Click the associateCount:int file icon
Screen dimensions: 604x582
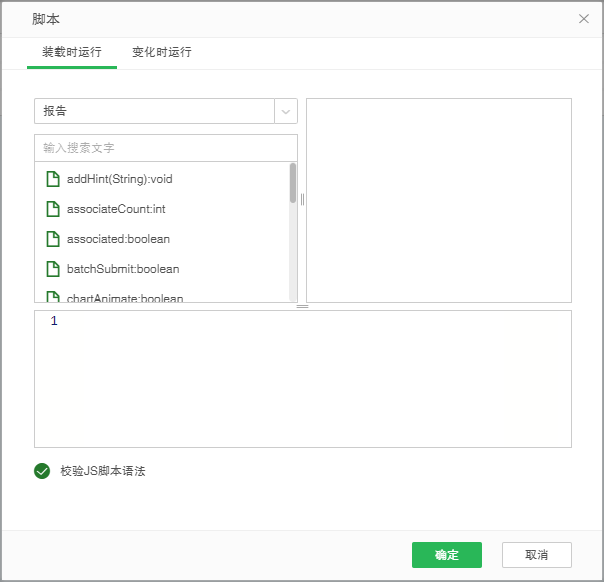pyautogui.click(x=53, y=209)
